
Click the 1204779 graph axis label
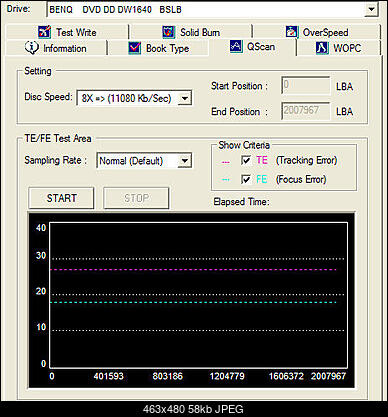point(227,376)
